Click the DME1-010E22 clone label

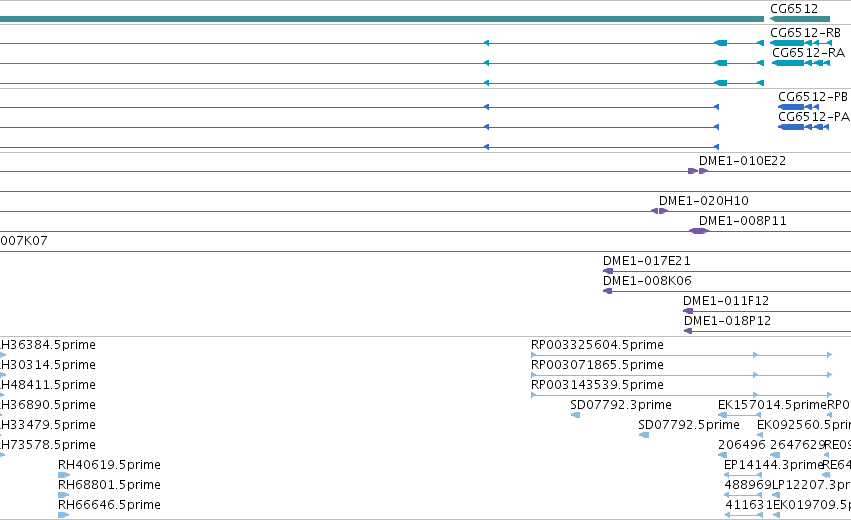pos(742,161)
